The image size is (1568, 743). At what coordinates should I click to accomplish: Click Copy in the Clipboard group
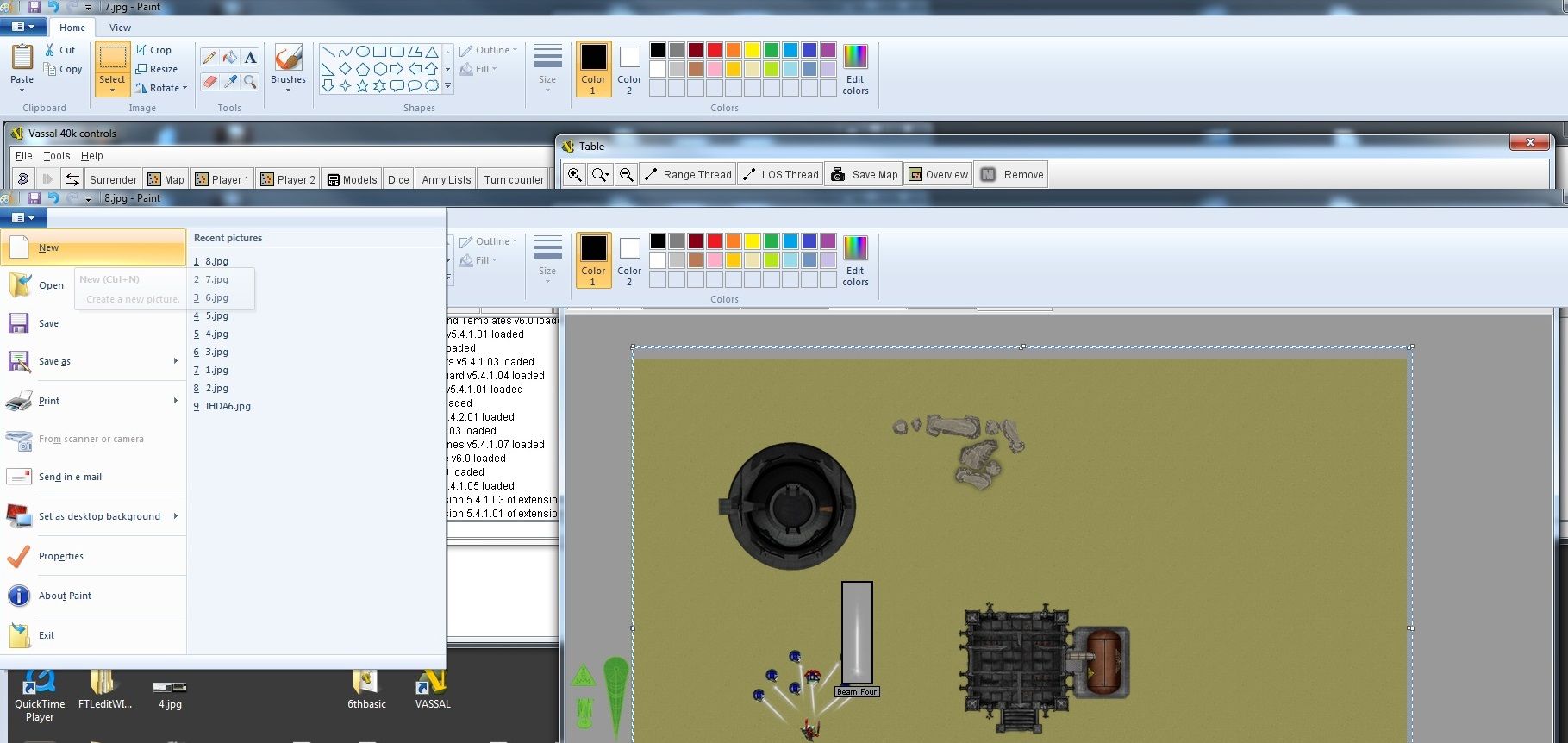(x=63, y=69)
